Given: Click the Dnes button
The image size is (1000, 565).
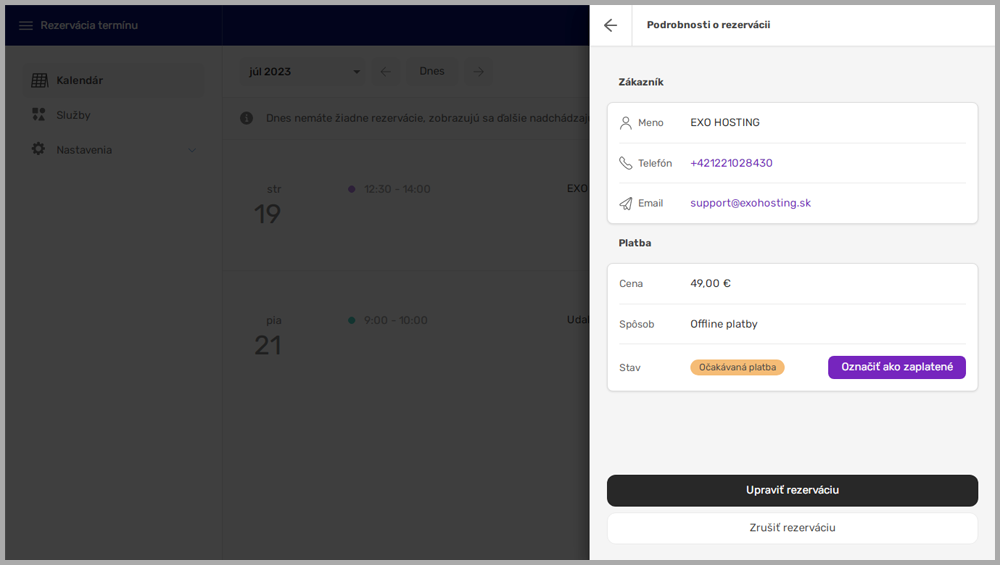Looking at the screenshot, I should click(x=432, y=72).
